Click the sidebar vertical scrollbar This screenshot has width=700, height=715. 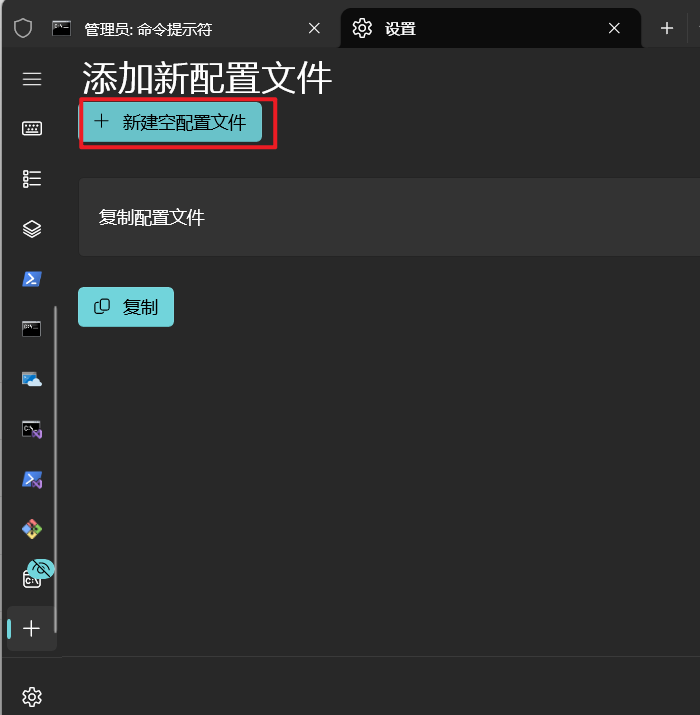(x=56, y=470)
